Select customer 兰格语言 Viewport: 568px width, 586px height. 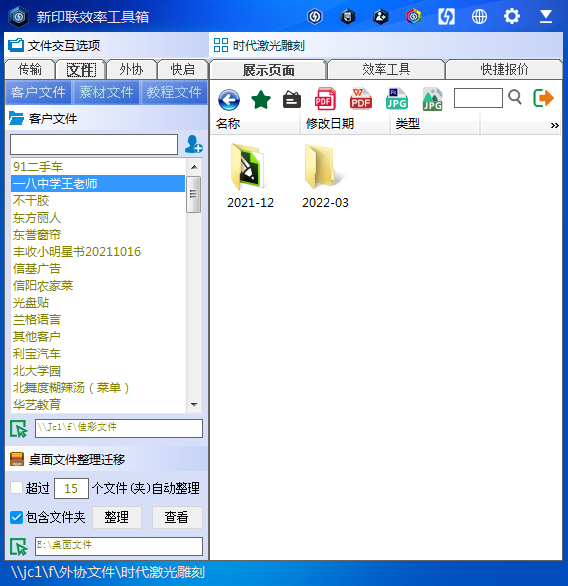(x=98, y=320)
